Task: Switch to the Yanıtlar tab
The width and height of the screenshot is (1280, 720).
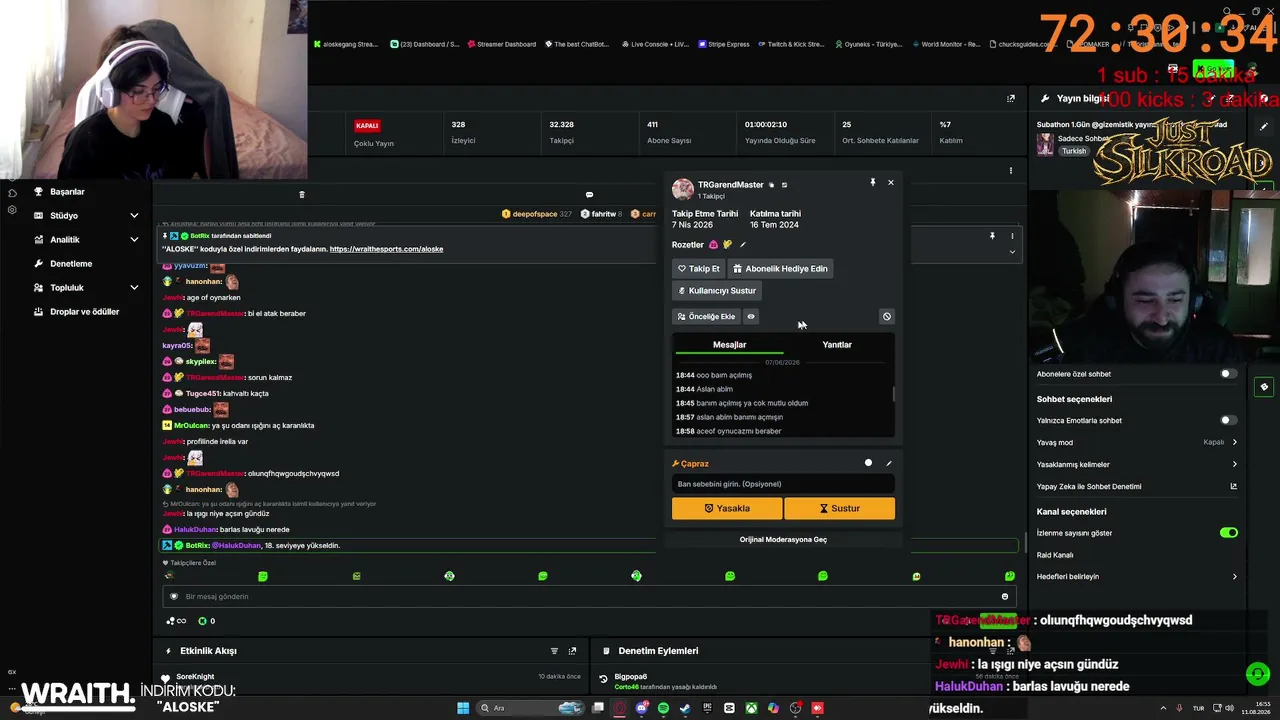Action: tap(837, 345)
